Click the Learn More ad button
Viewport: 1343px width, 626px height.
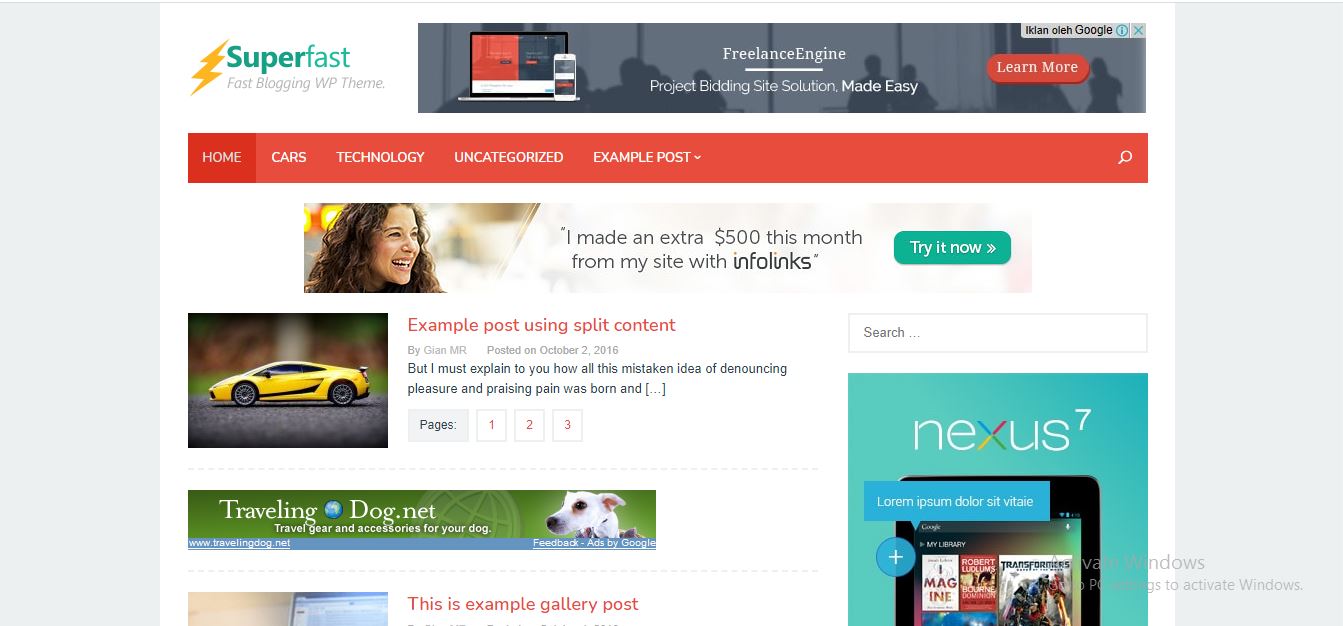click(x=1037, y=67)
